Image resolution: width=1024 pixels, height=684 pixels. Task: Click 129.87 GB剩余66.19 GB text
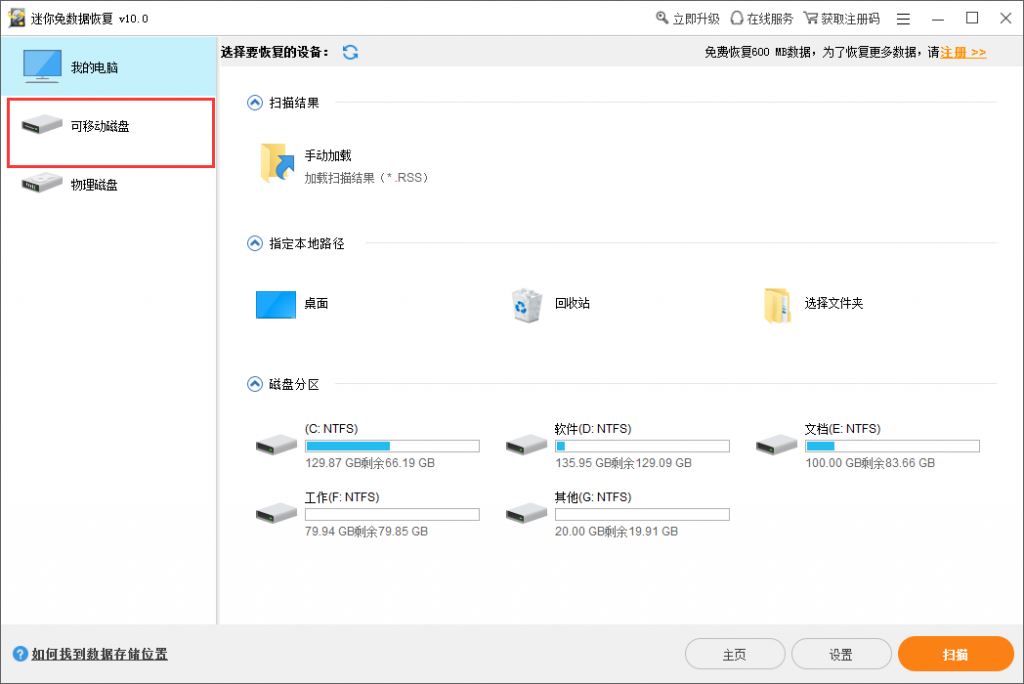[370, 463]
